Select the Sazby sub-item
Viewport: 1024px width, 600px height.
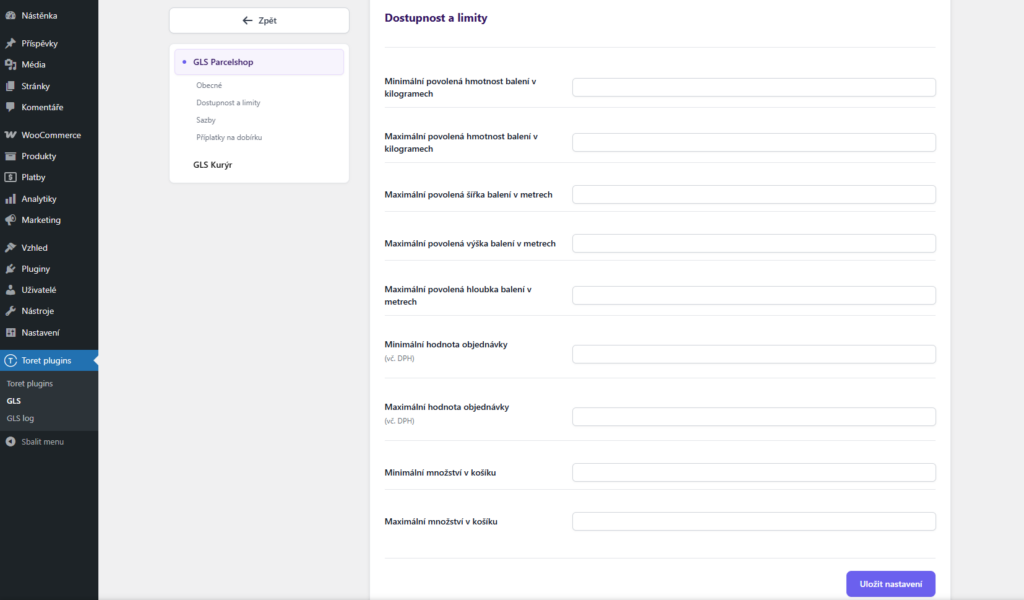[x=206, y=120]
